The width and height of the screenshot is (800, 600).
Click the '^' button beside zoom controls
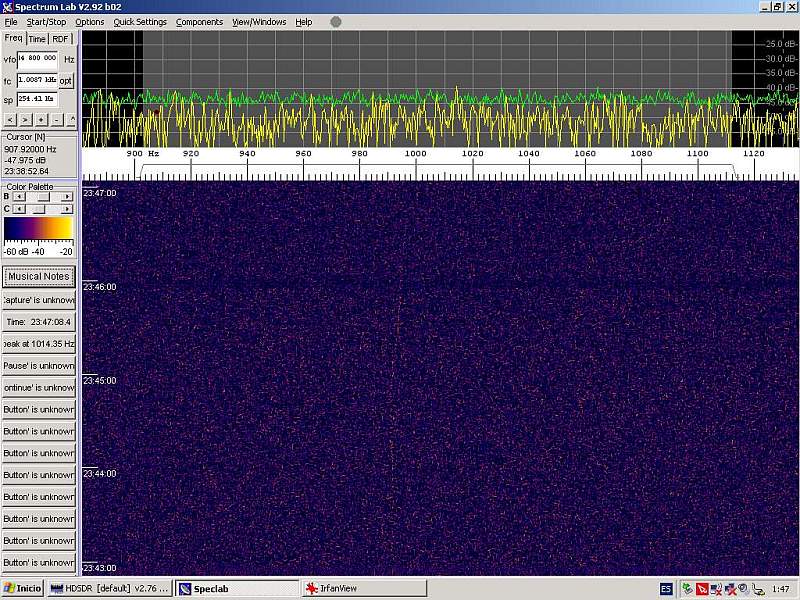point(71,119)
